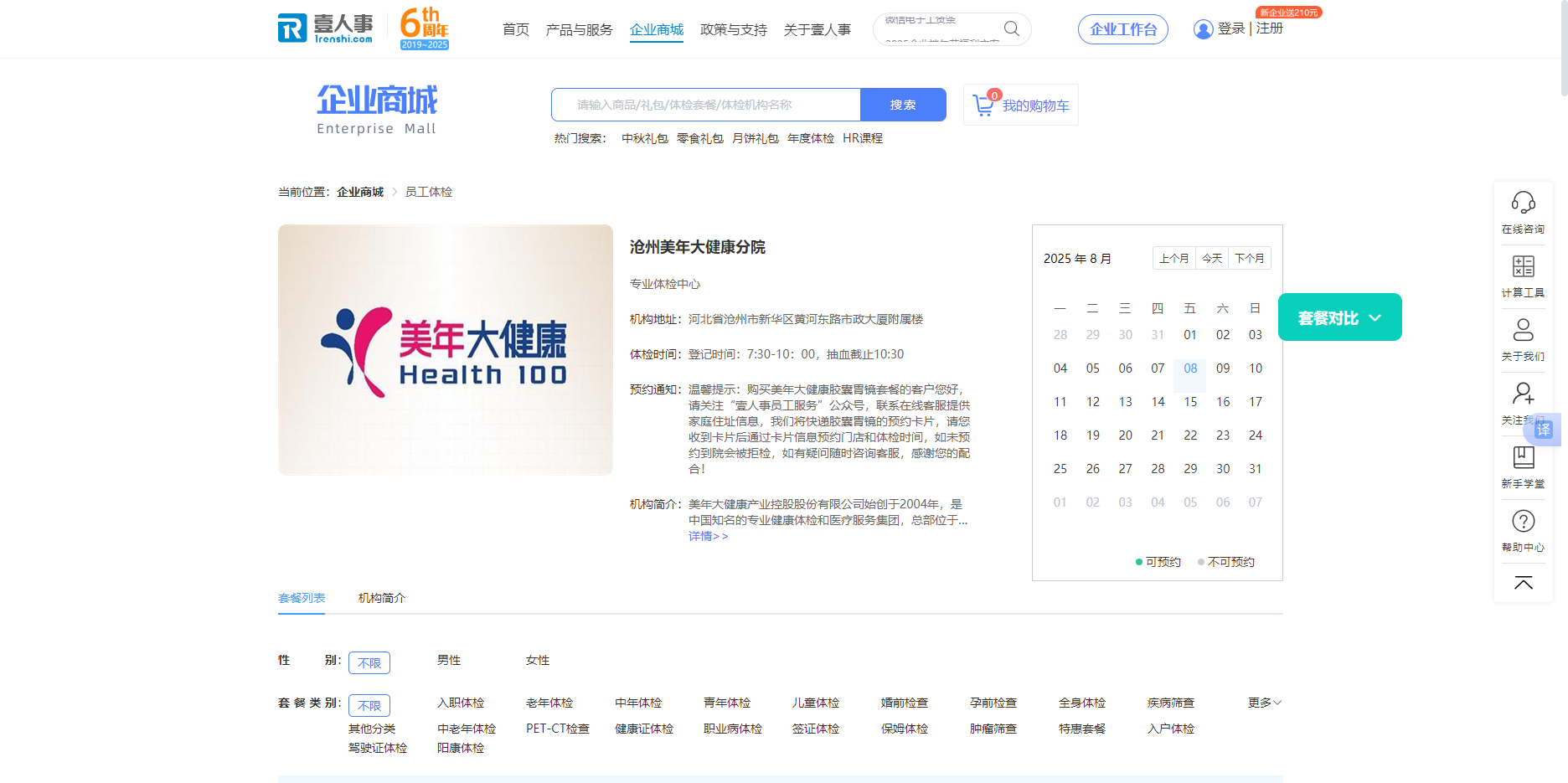Click the back-to-top arrow icon
The image size is (1568, 783).
pyautogui.click(x=1523, y=583)
